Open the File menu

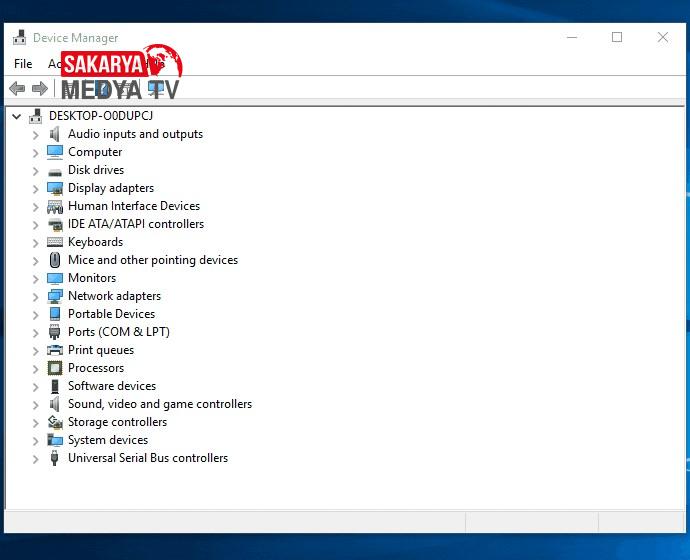pos(23,64)
